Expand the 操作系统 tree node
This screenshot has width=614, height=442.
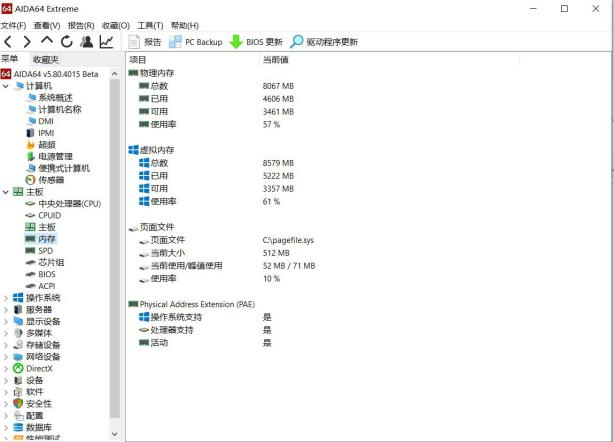pos(5,298)
